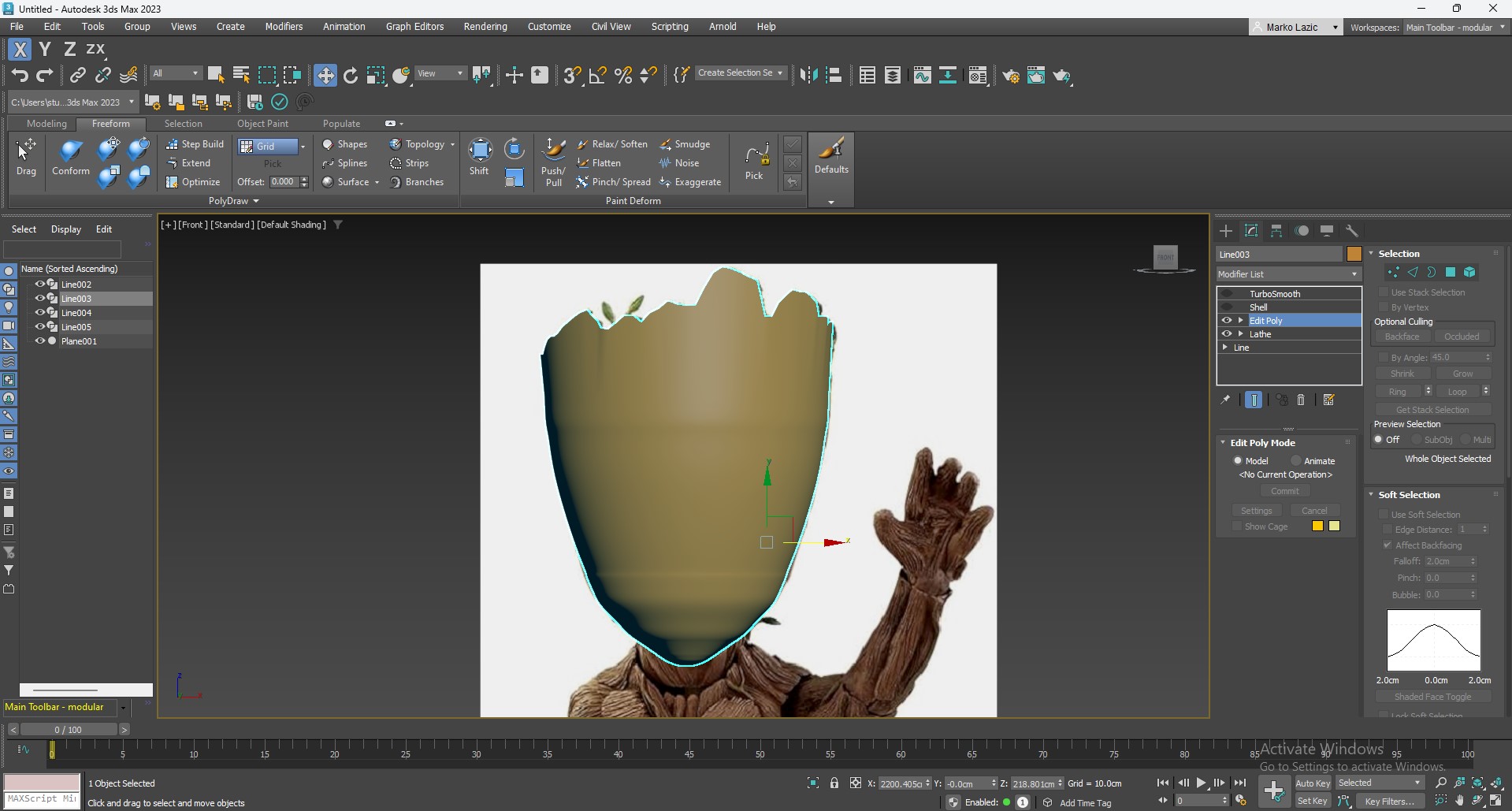Switch to the Modeling ribbon tab
The width and height of the screenshot is (1512, 811).
(46, 124)
